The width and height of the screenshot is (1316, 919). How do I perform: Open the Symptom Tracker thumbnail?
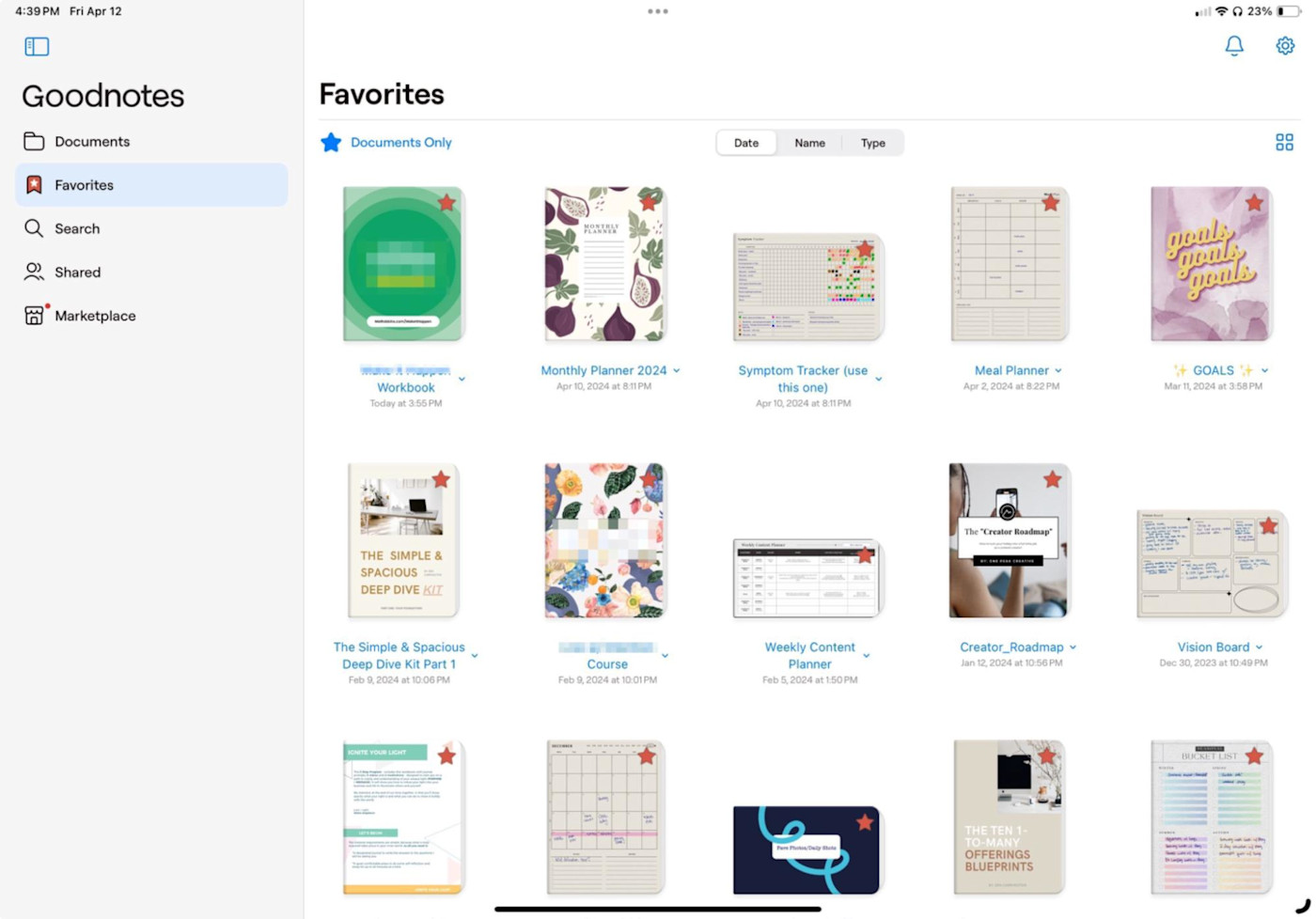[x=807, y=287]
